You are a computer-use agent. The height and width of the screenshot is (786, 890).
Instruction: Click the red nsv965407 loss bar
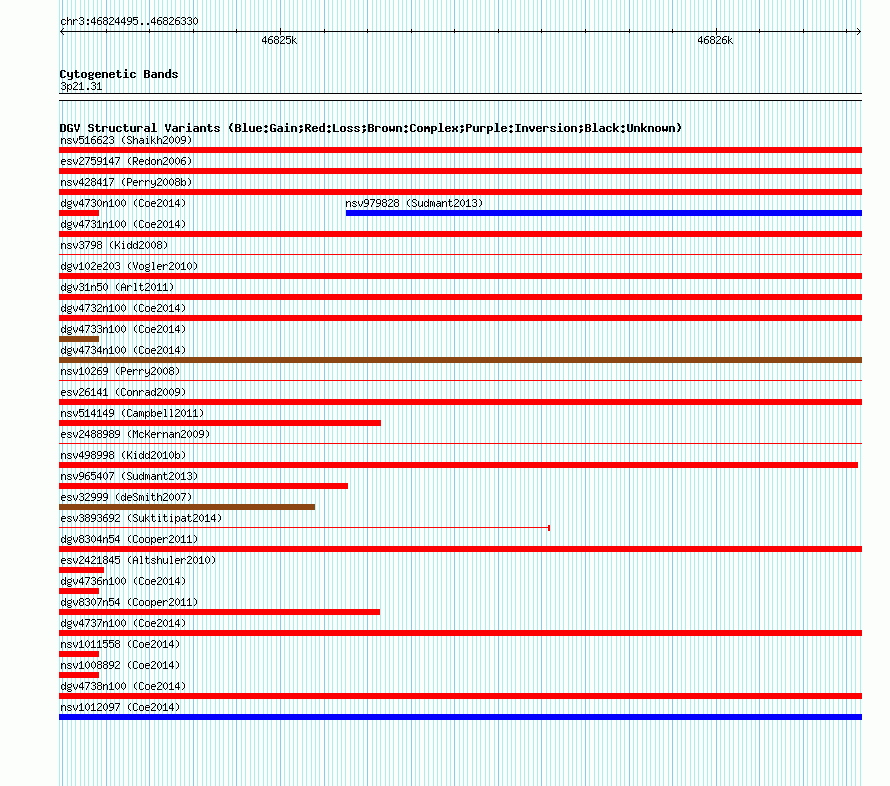click(203, 486)
